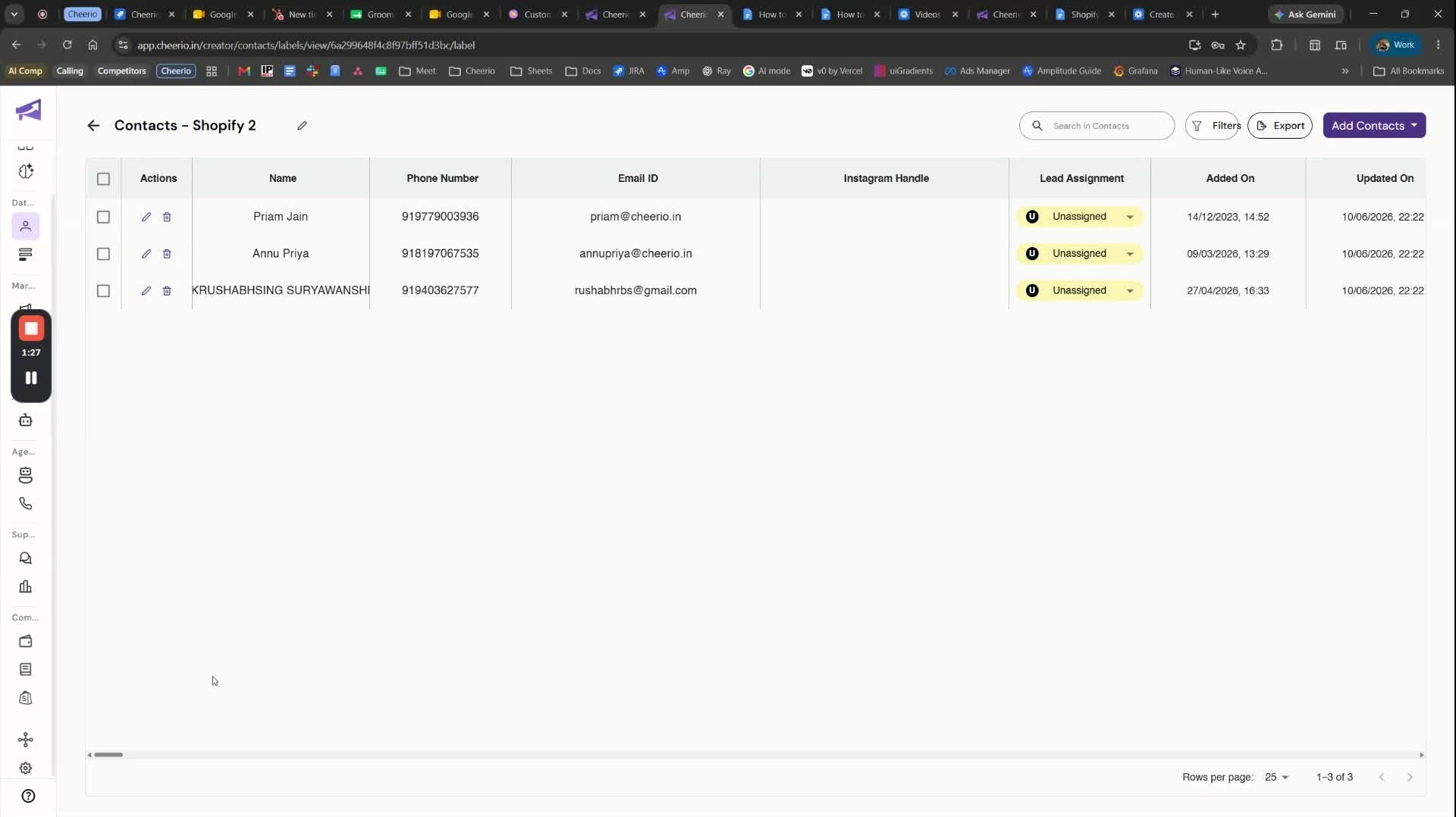Open the help question mark icon

pyautogui.click(x=28, y=796)
